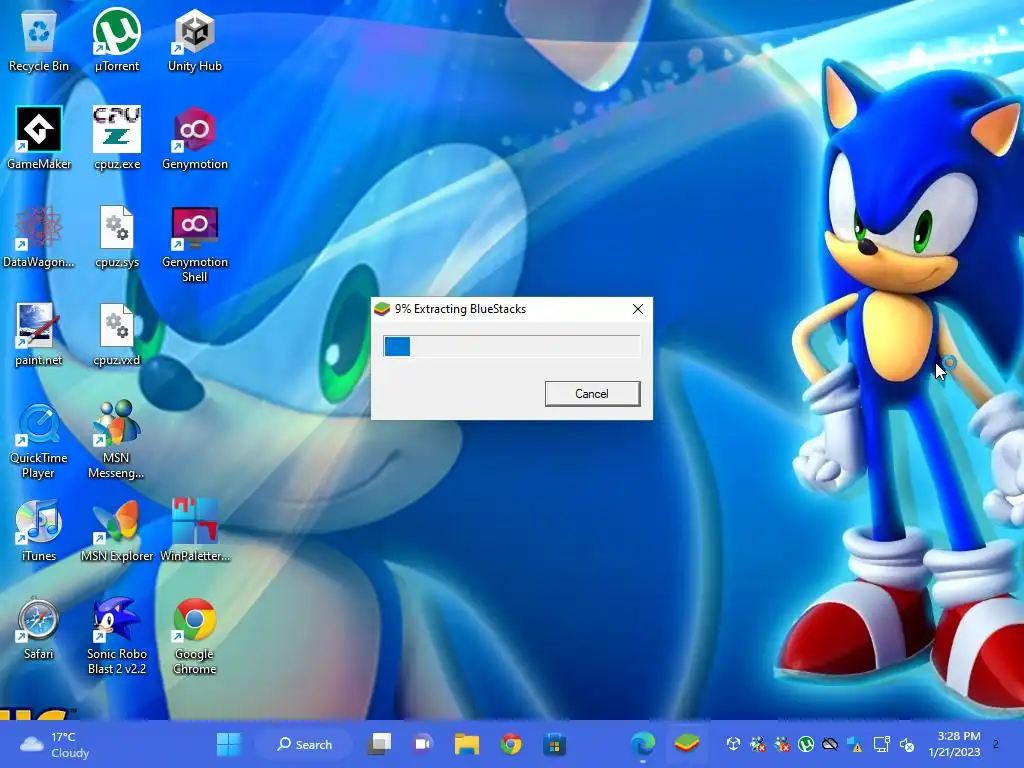Open File Explorer from the taskbar
This screenshot has height=768, width=1024.
tap(467, 744)
